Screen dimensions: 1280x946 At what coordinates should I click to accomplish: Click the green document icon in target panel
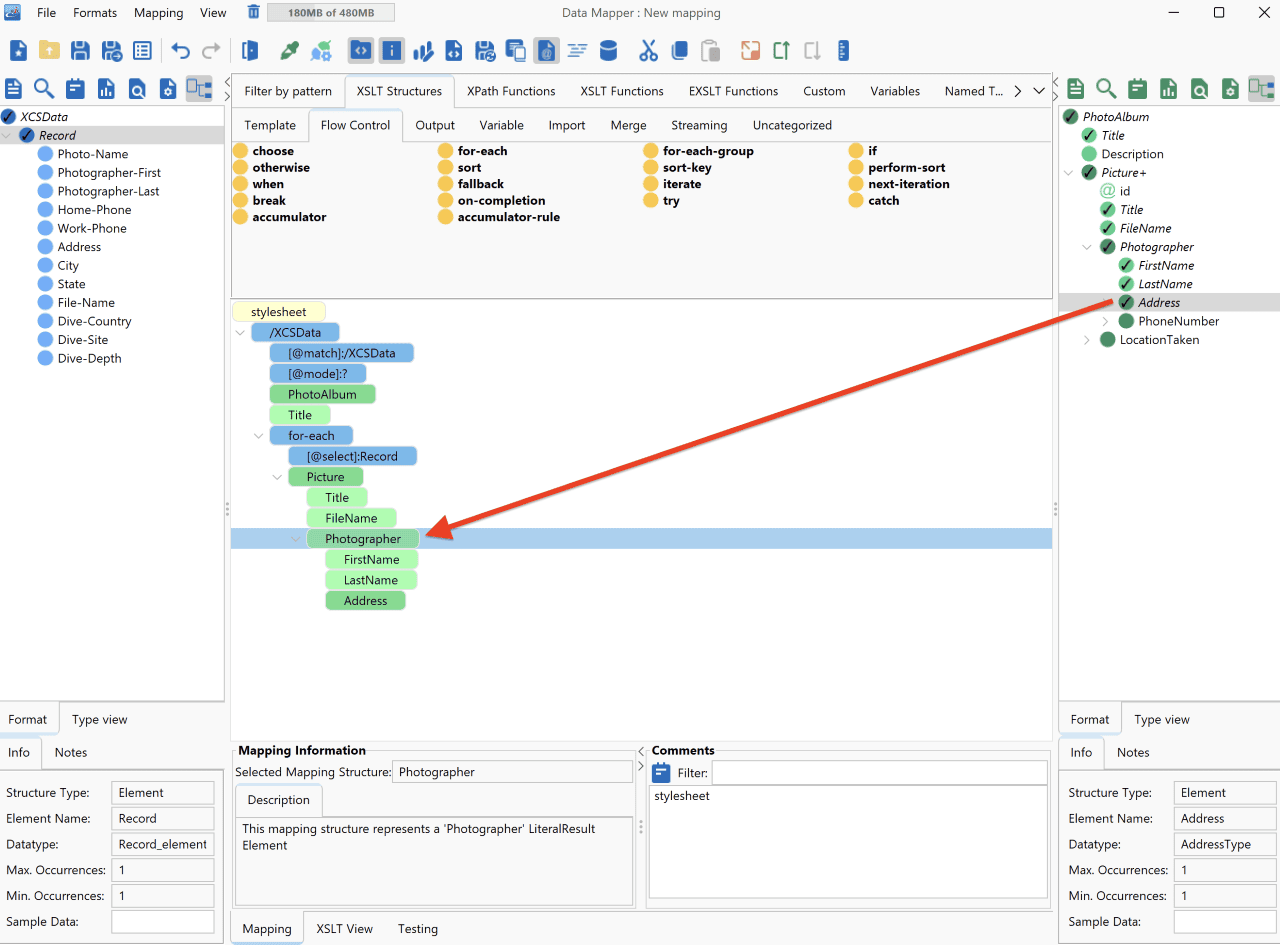[1075, 88]
